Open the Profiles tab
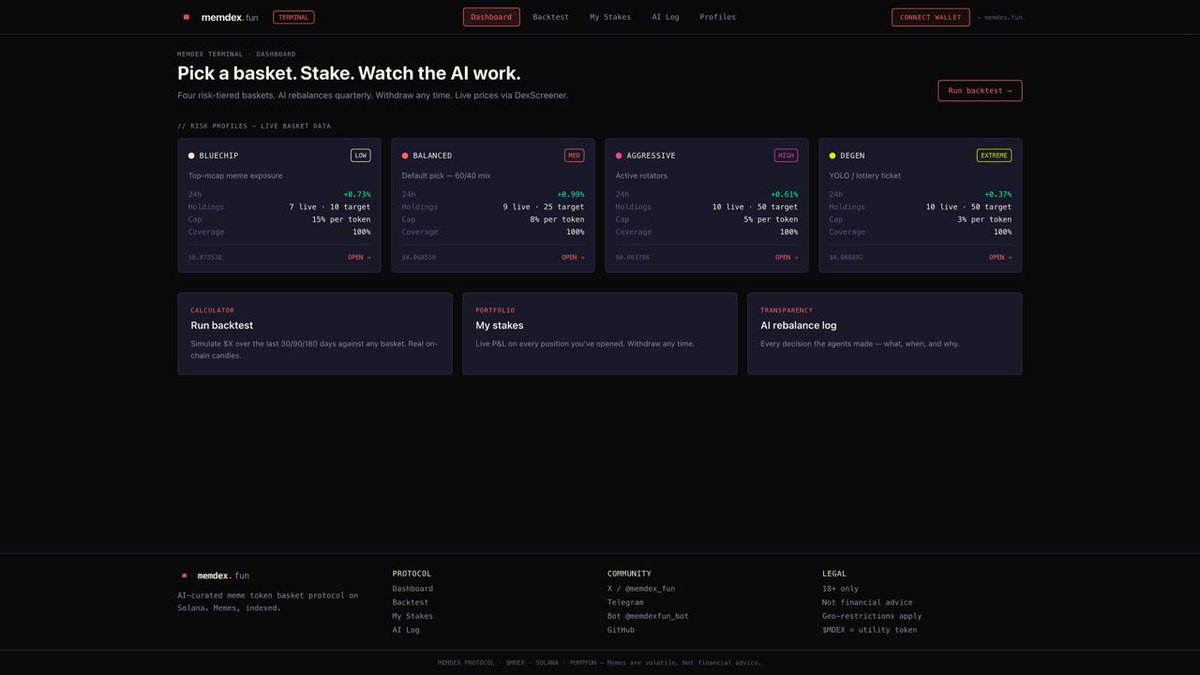Viewport: 1200px width, 675px height. pos(718,17)
